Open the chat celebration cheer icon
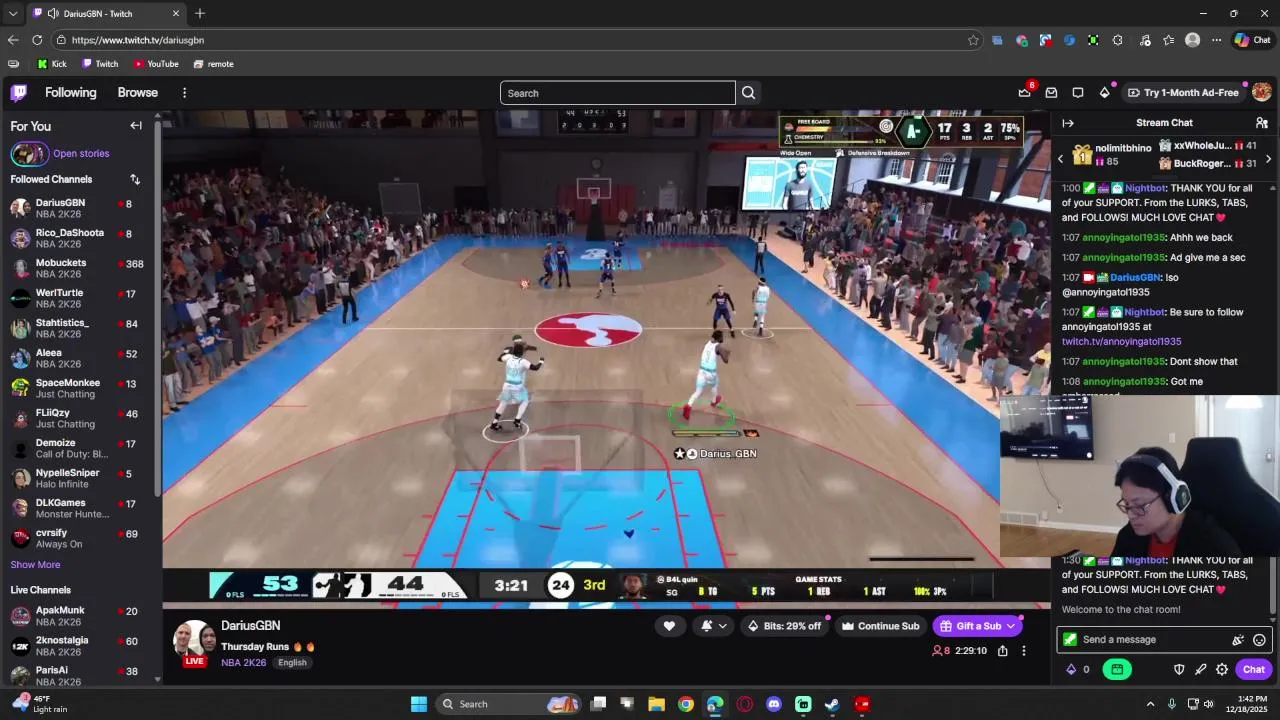 point(1238,640)
